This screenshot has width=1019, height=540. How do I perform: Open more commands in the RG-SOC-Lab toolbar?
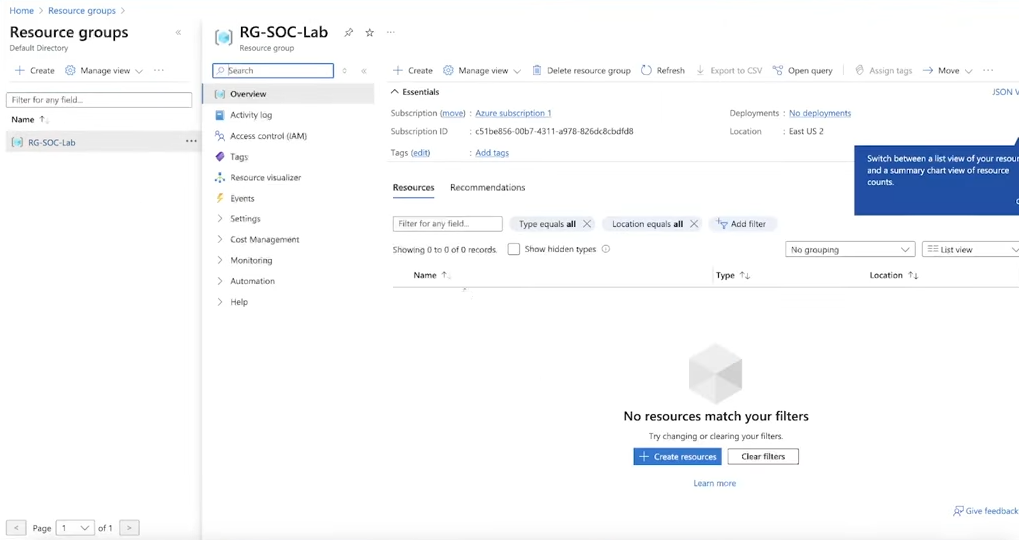click(988, 70)
